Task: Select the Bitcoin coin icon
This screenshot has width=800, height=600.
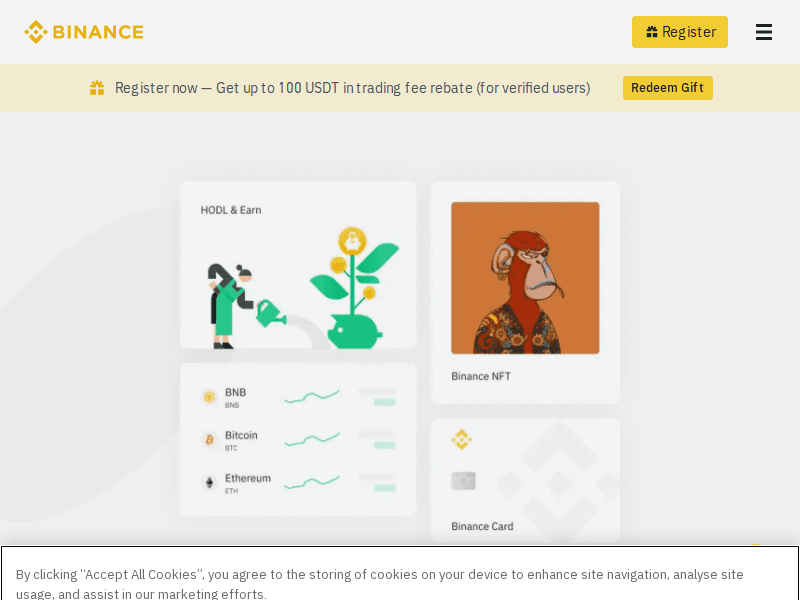Action: 210,439
